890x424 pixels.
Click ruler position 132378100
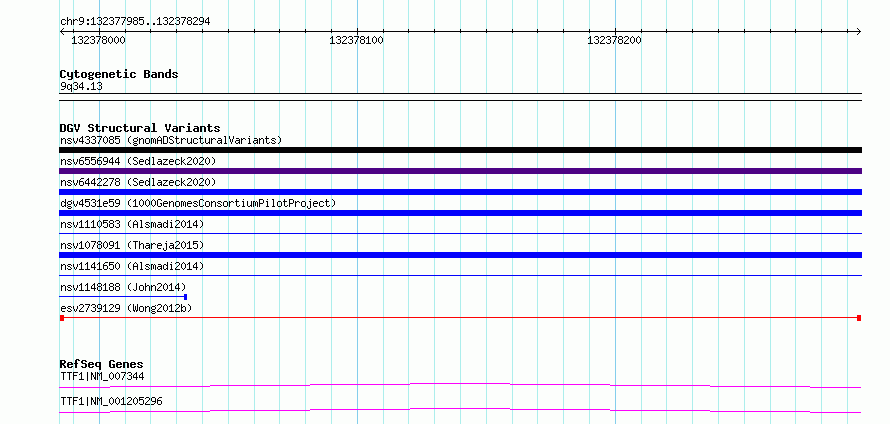tap(356, 40)
